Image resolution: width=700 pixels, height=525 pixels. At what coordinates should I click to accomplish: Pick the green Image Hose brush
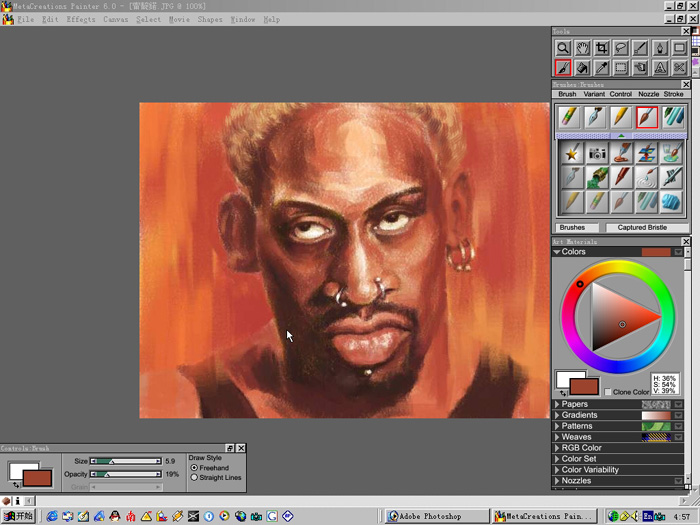597,177
